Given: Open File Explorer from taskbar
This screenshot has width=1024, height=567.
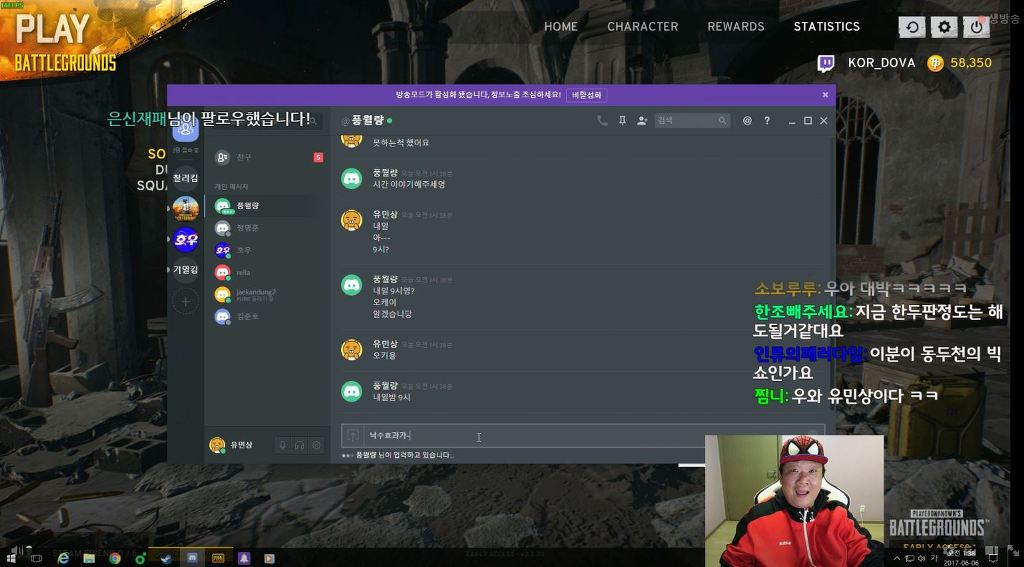Looking at the screenshot, I should [89, 559].
